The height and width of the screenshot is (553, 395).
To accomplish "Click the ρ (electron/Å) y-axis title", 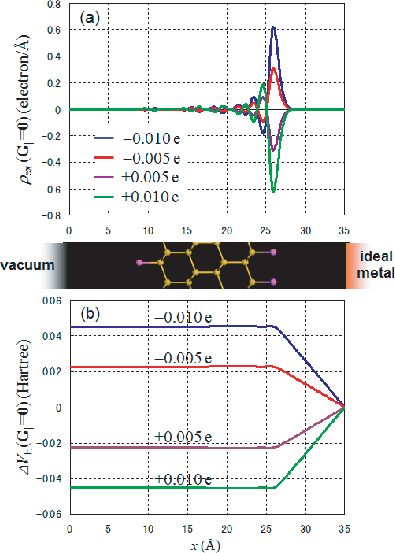I will [x=25, y=110].
